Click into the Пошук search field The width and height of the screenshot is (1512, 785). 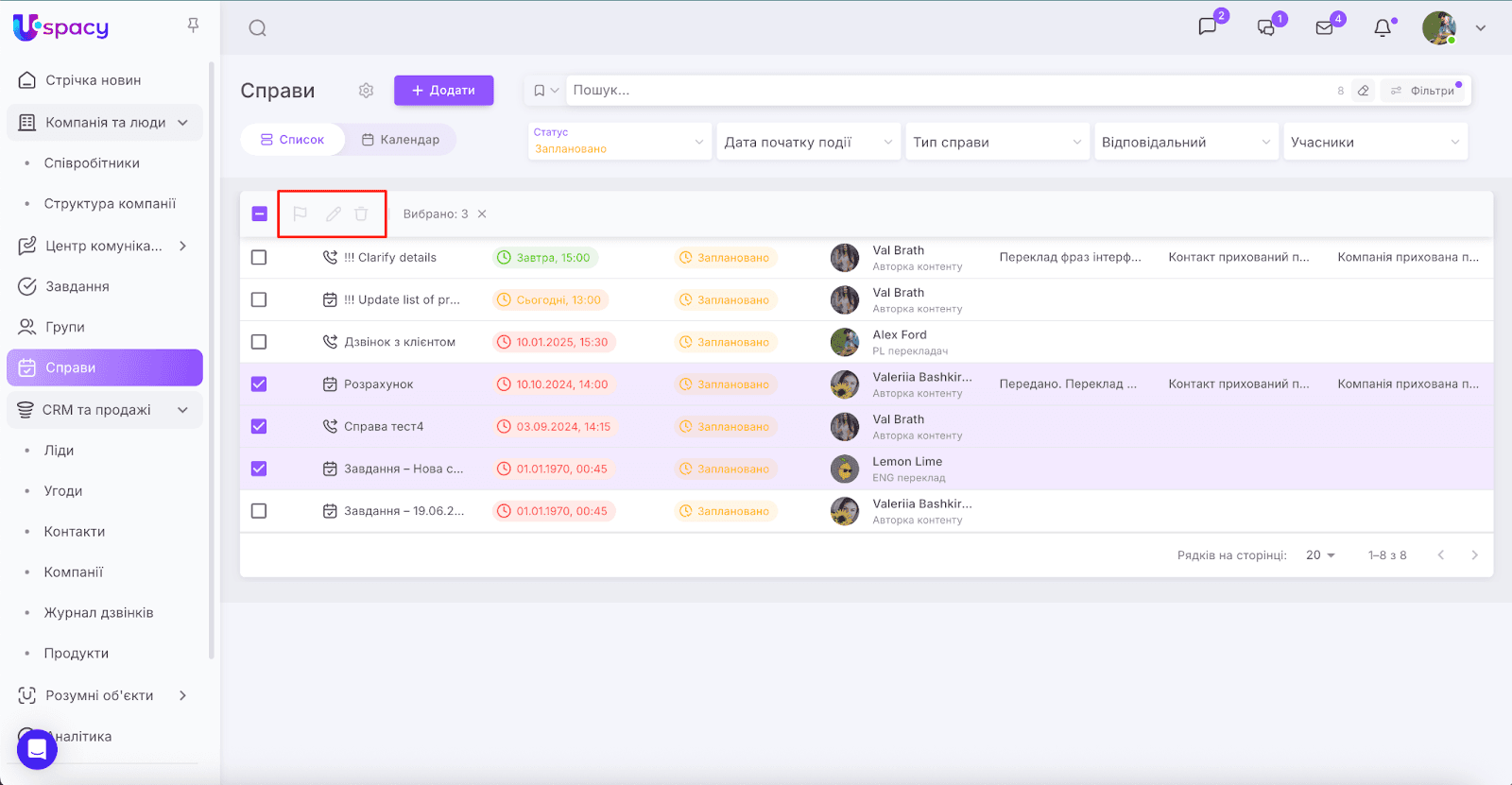(x=945, y=91)
